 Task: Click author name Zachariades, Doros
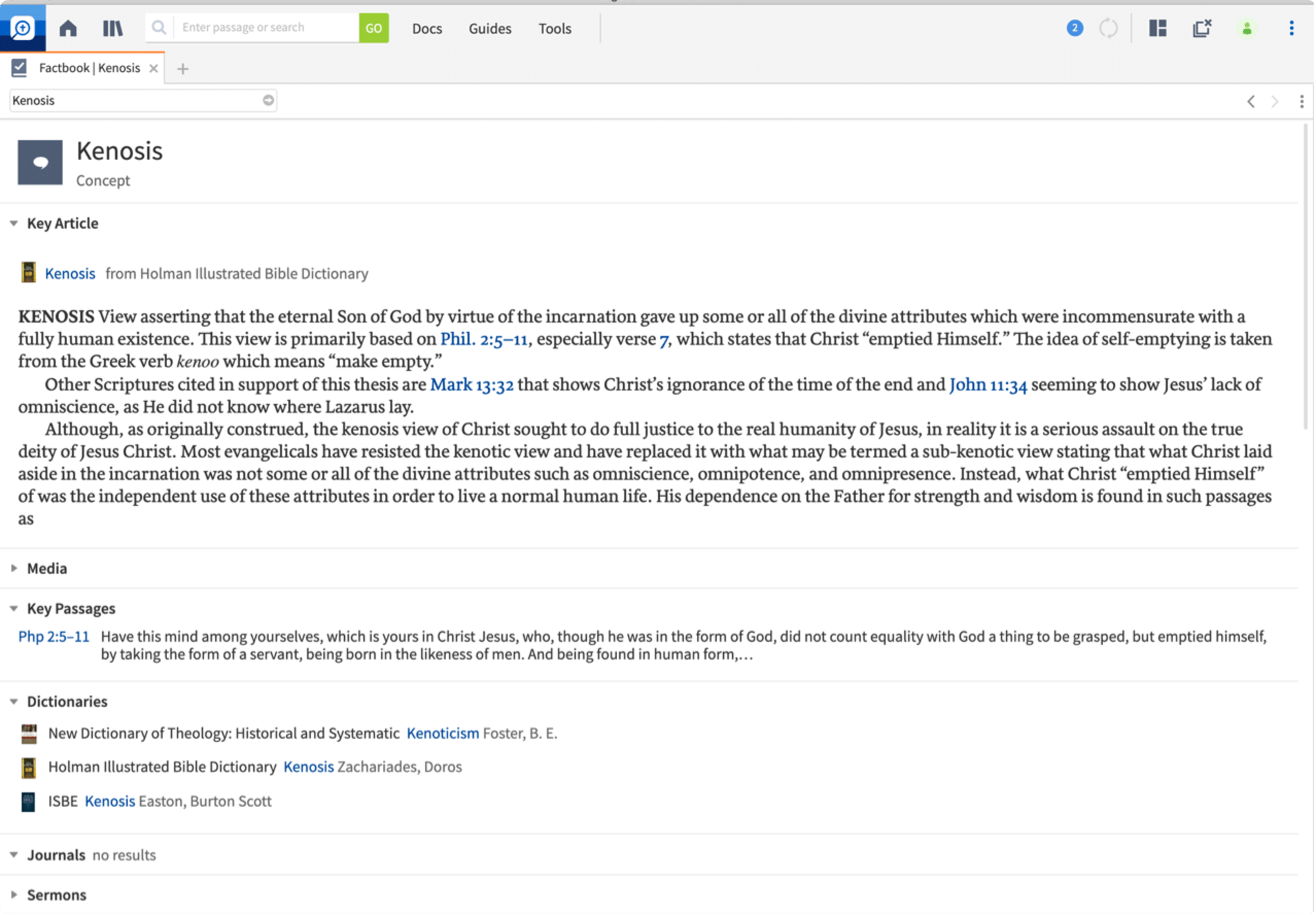[x=400, y=767]
